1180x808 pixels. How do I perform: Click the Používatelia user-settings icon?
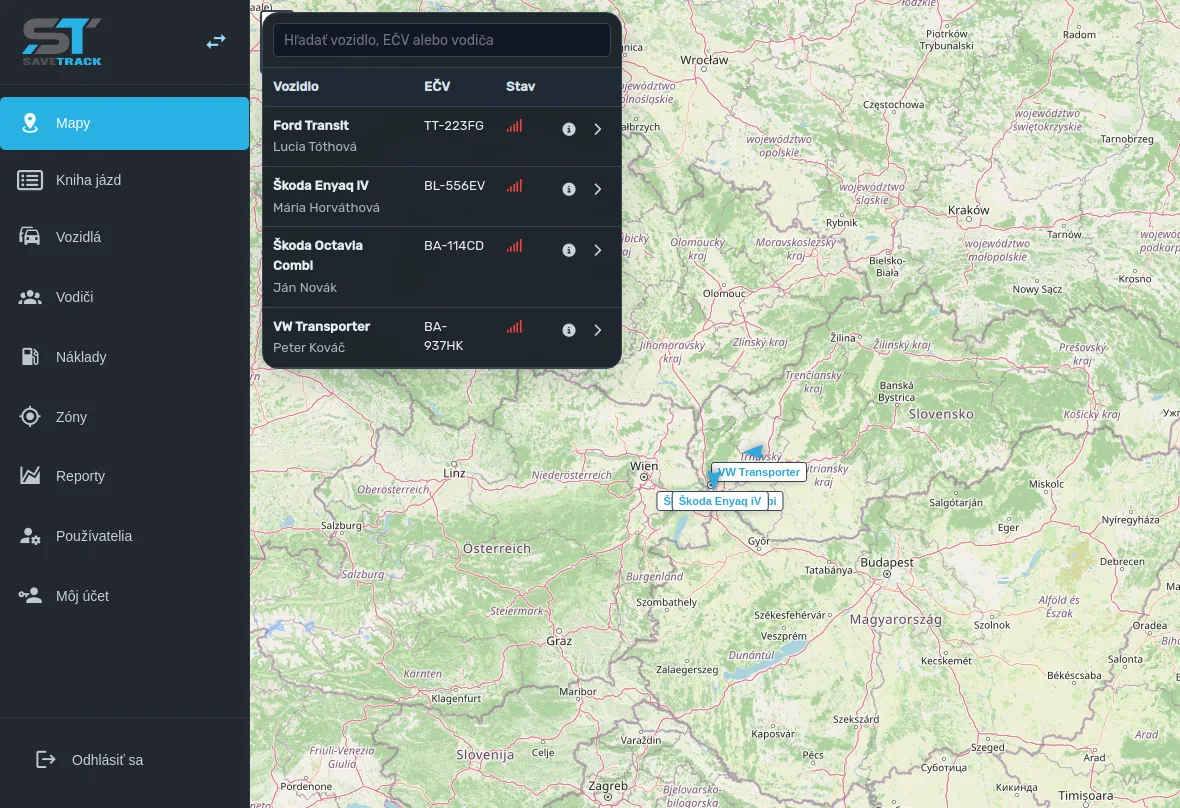click(x=30, y=536)
